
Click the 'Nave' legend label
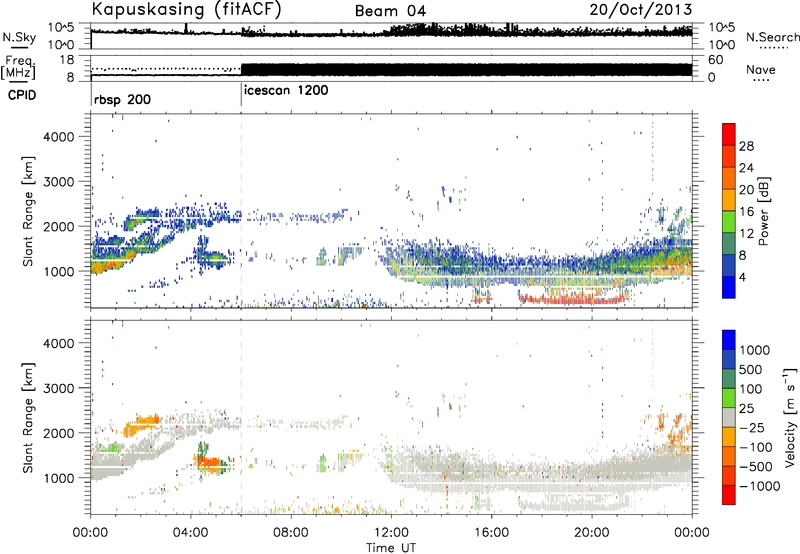[761, 70]
